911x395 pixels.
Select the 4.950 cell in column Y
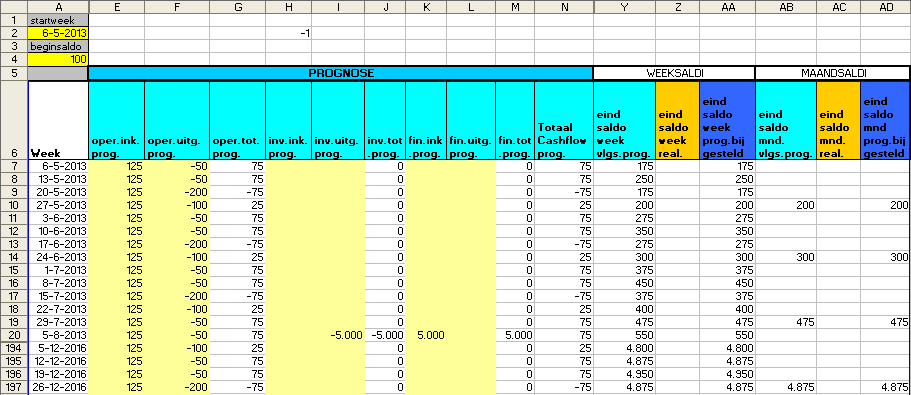click(x=625, y=374)
